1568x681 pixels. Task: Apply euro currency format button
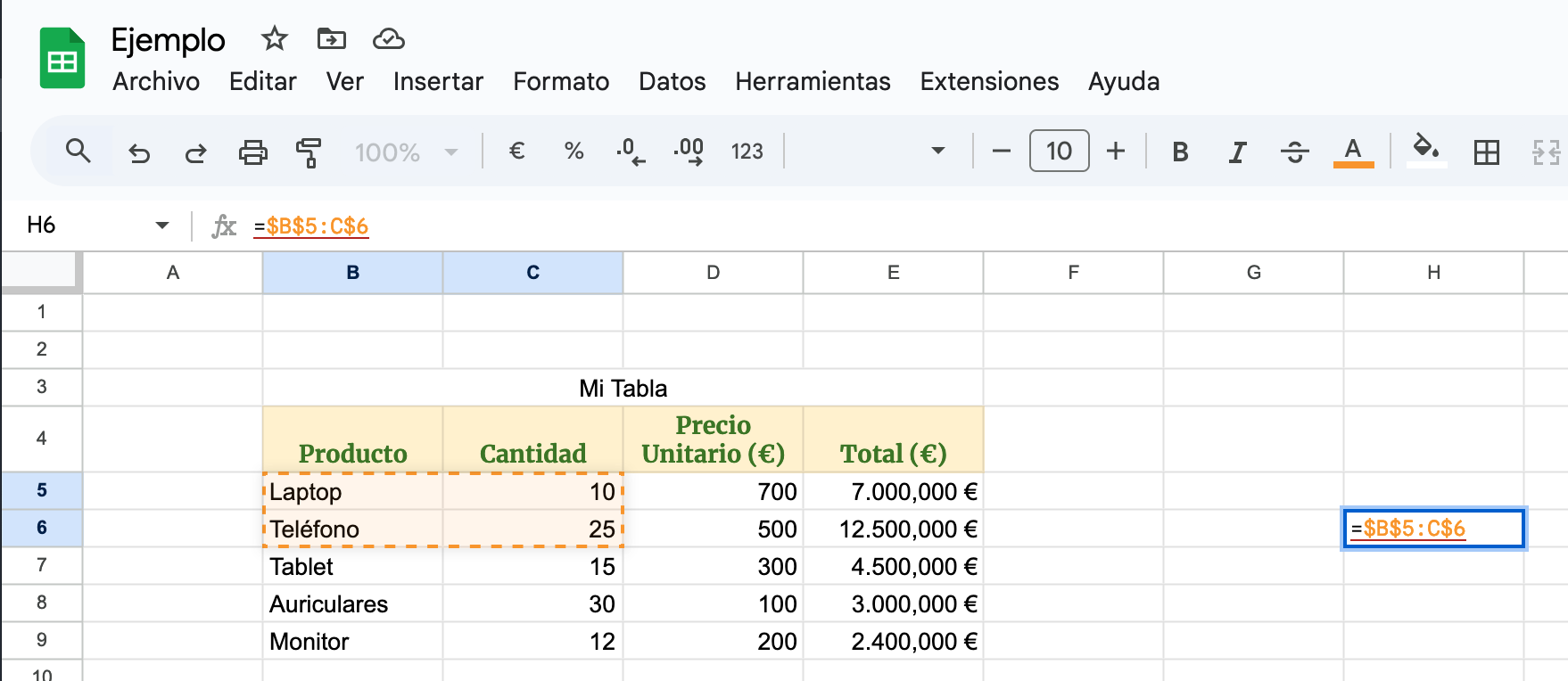(516, 152)
